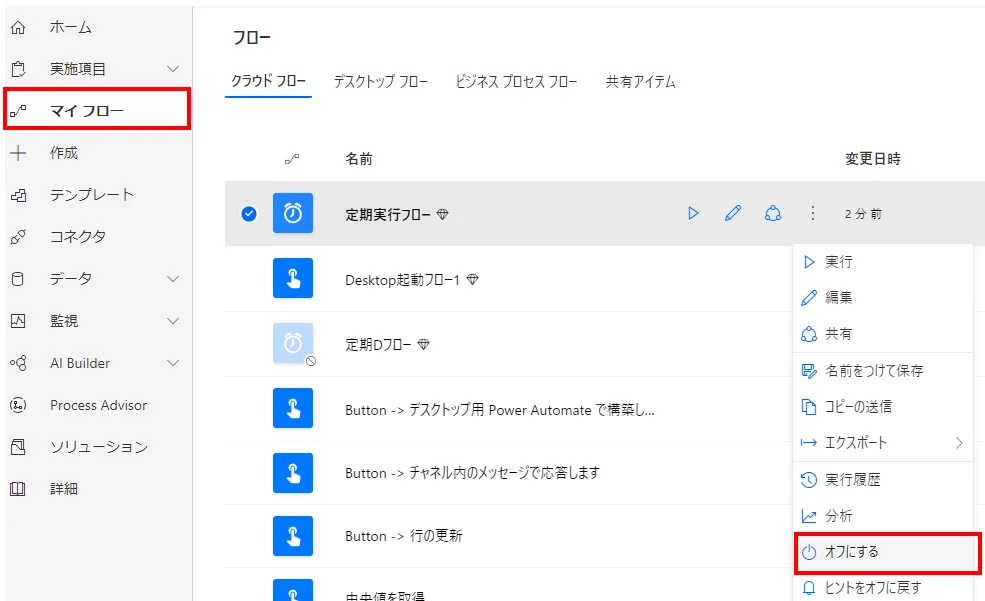This screenshot has width=985, height=601.
Task: Click the Desktop起動フロー1 button flow icon
Action: tap(293, 278)
